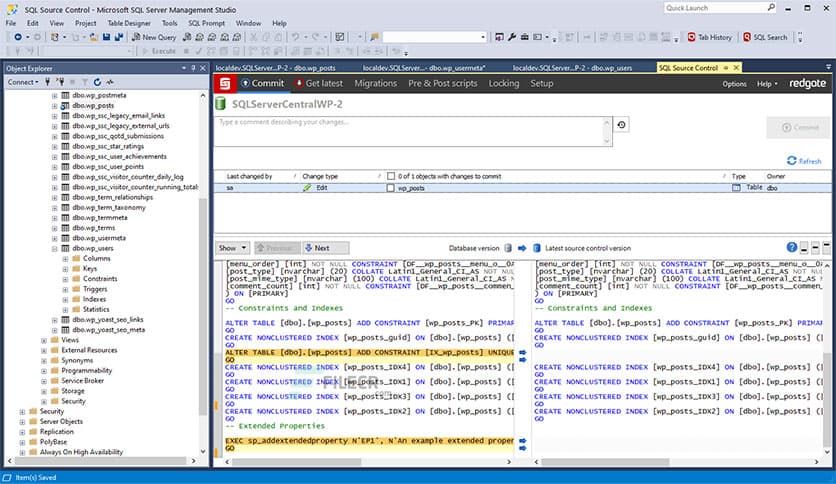Click the Latest source control version icon

click(x=537, y=248)
